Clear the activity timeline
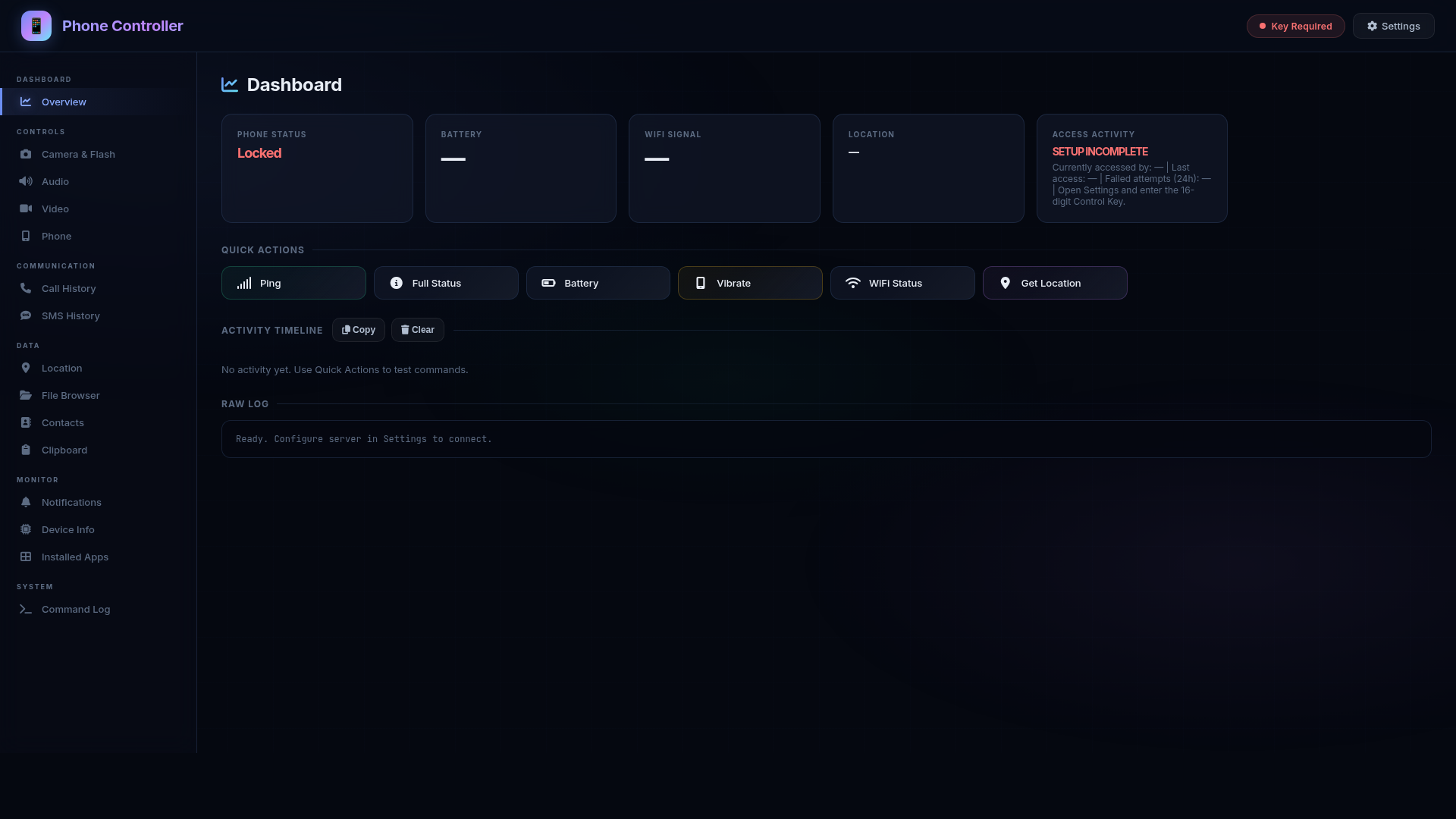This screenshot has height=819, width=1456. tap(417, 330)
